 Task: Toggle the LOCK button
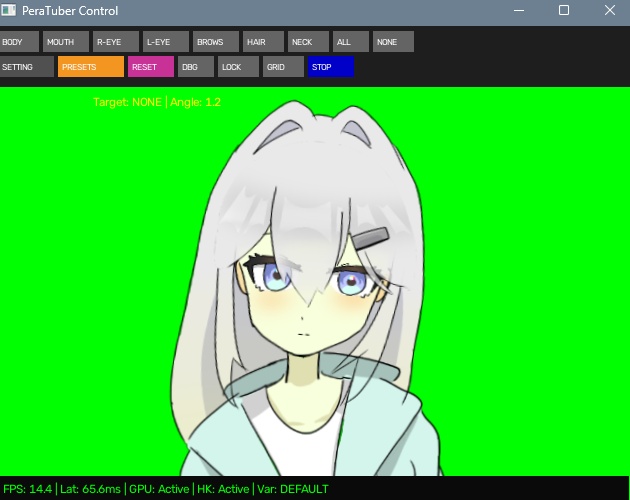tap(238, 67)
